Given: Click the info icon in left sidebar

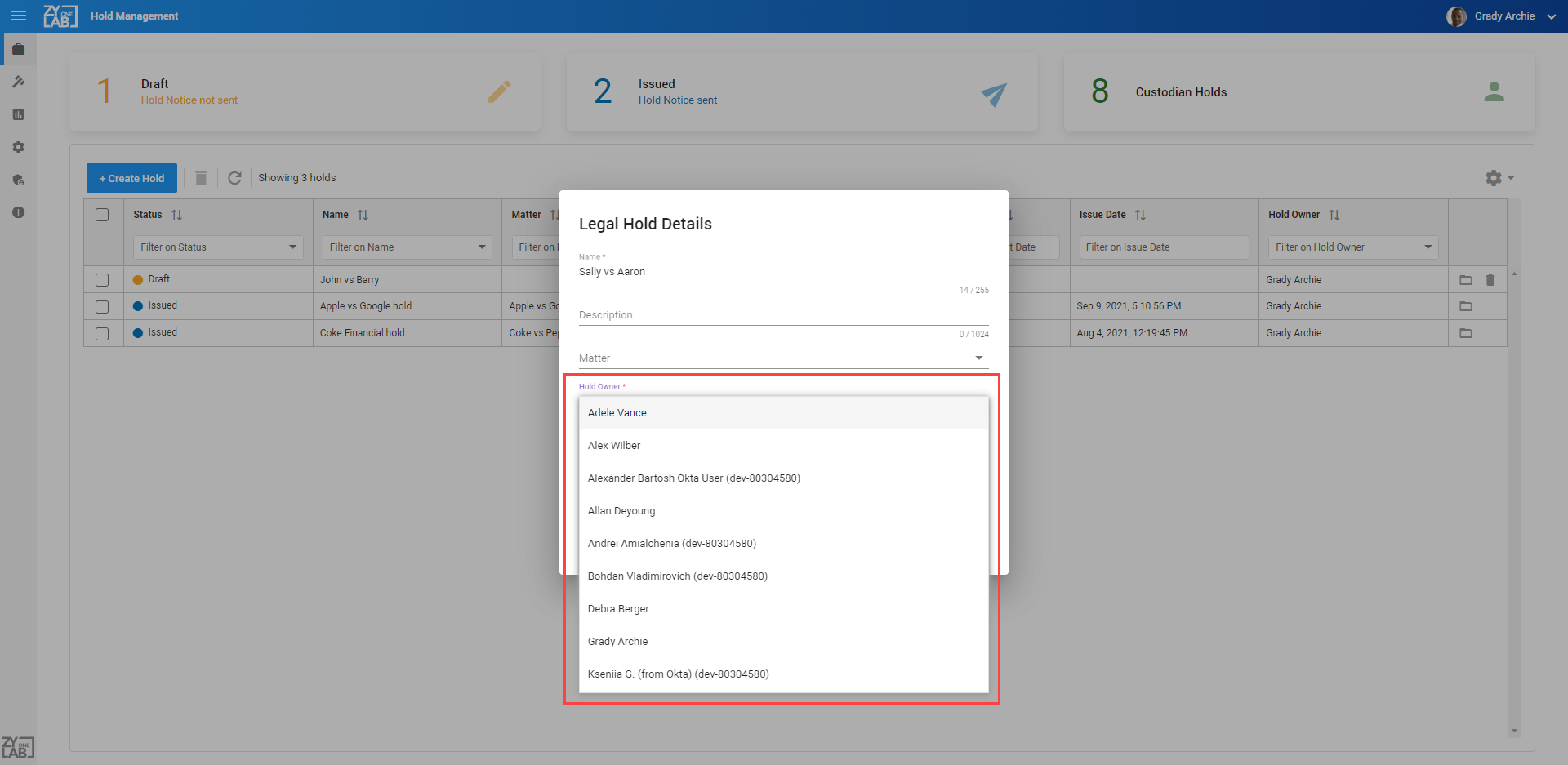Looking at the screenshot, I should tap(18, 212).
